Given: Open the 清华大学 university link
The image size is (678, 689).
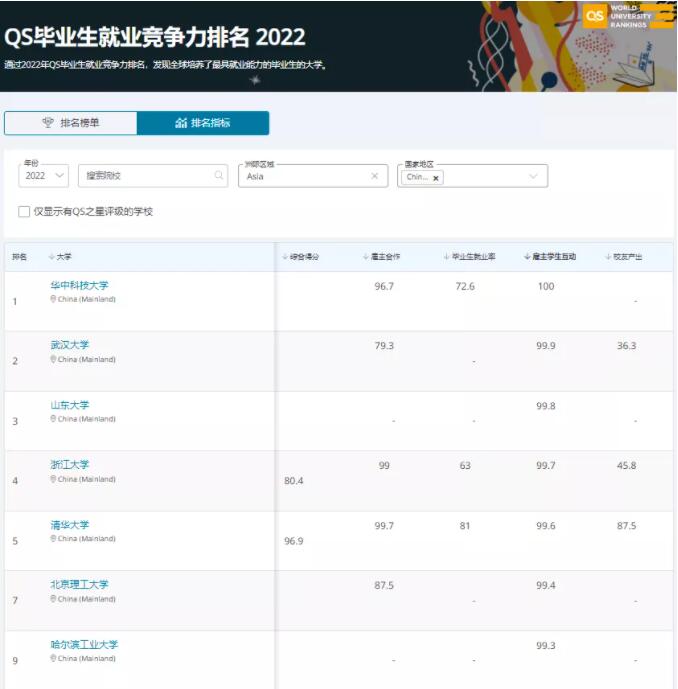Looking at the screenshot, I should tap(69, 525).
